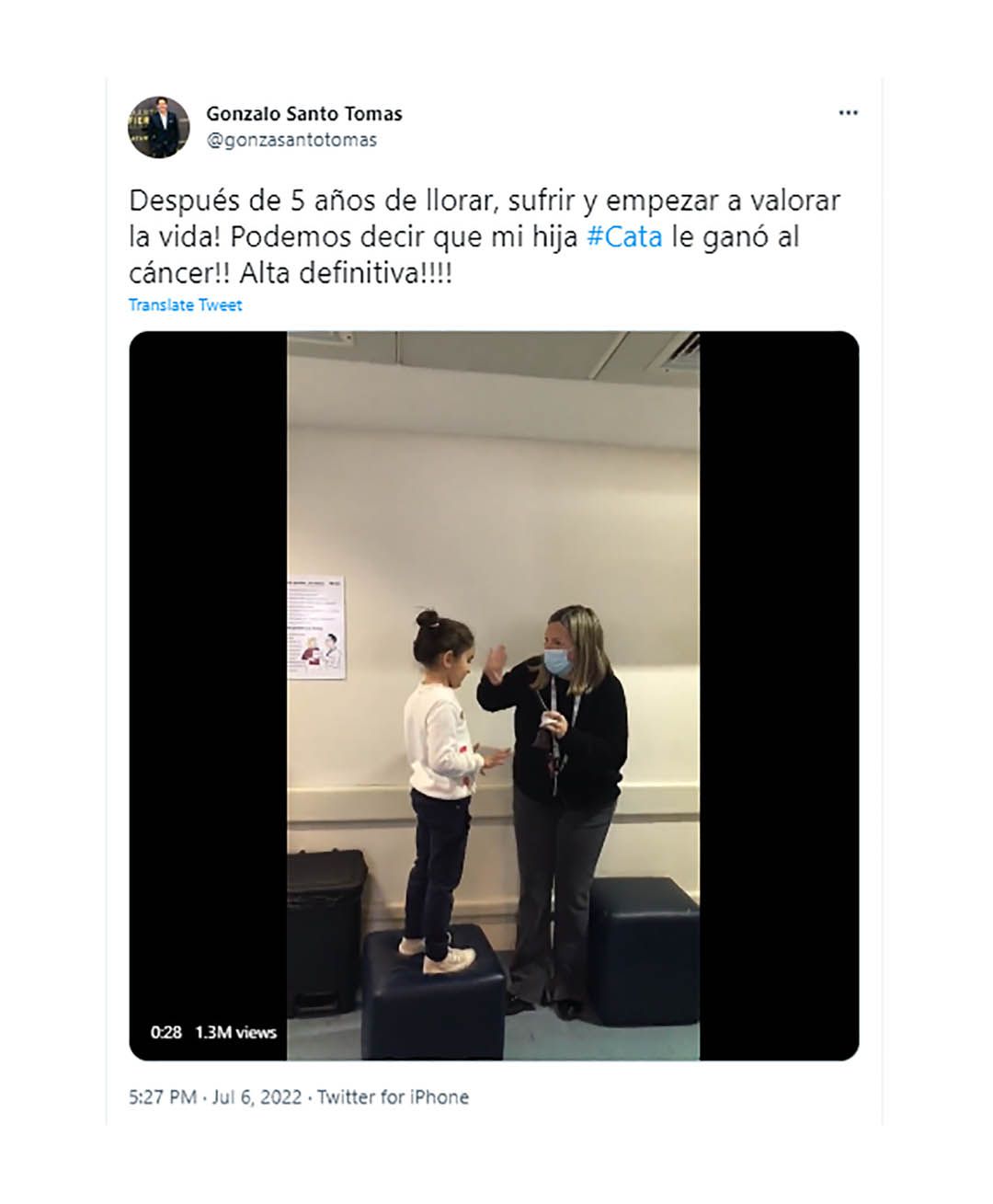
Task: Click Gonzalo Santo Tomas's profile avatar
Action: (158, 127)
